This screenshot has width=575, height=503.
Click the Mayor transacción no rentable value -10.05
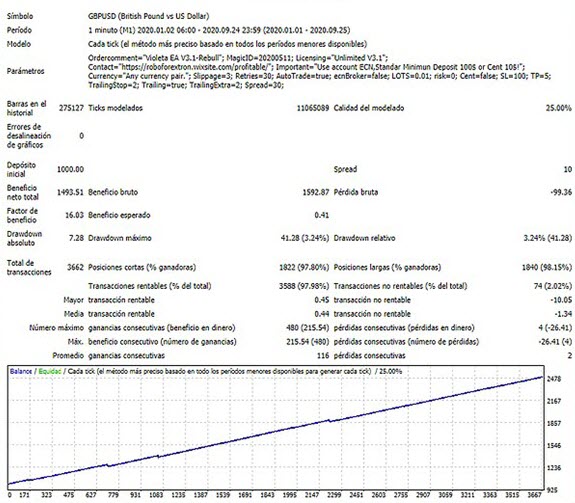(x=561, y=300)
